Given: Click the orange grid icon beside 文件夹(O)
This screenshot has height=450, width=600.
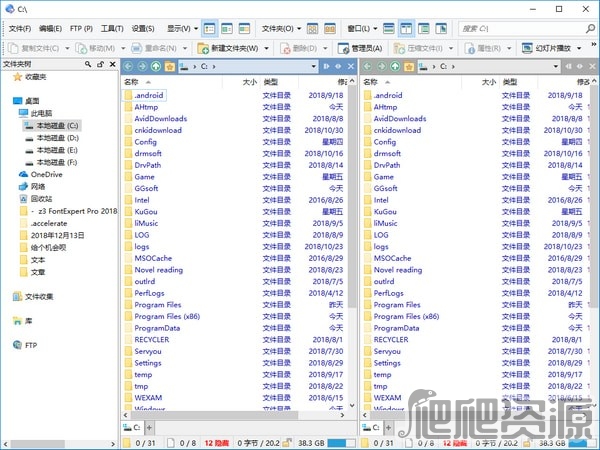Looking at the screenshot, I should 330,29.
